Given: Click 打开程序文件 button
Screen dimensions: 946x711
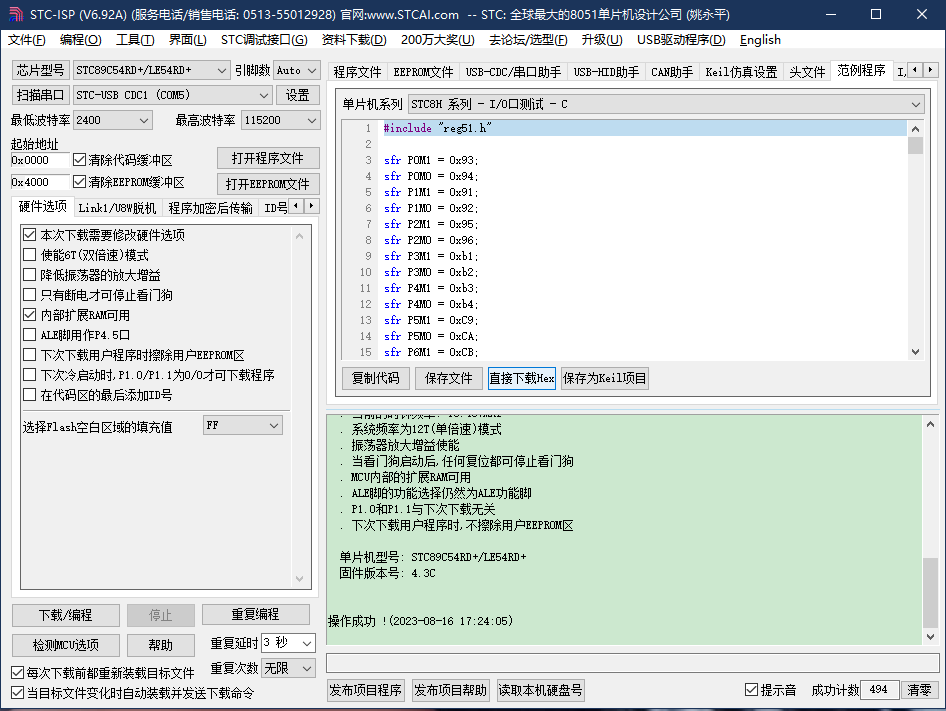Looking at the screenshot, I should click(x=268, y=158).
